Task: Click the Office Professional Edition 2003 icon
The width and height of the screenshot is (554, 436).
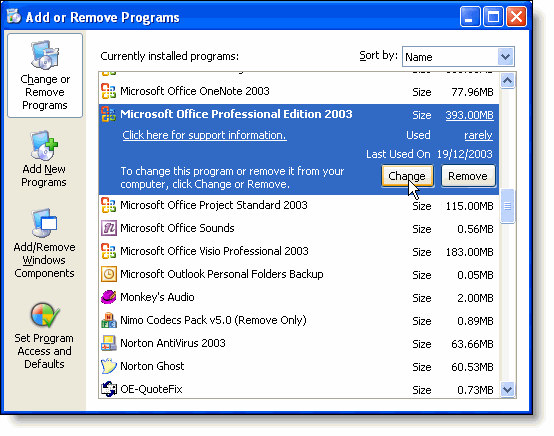Action: point(108,114)
